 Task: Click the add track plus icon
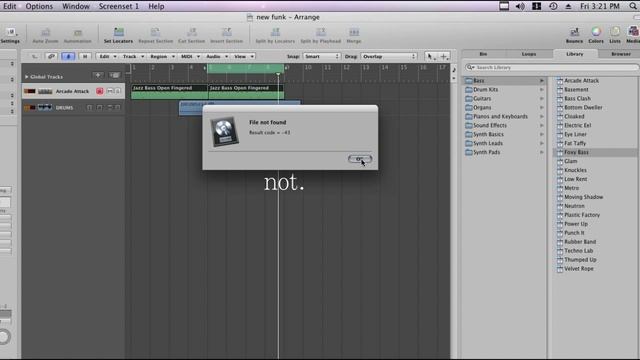[x=98, y=75]
